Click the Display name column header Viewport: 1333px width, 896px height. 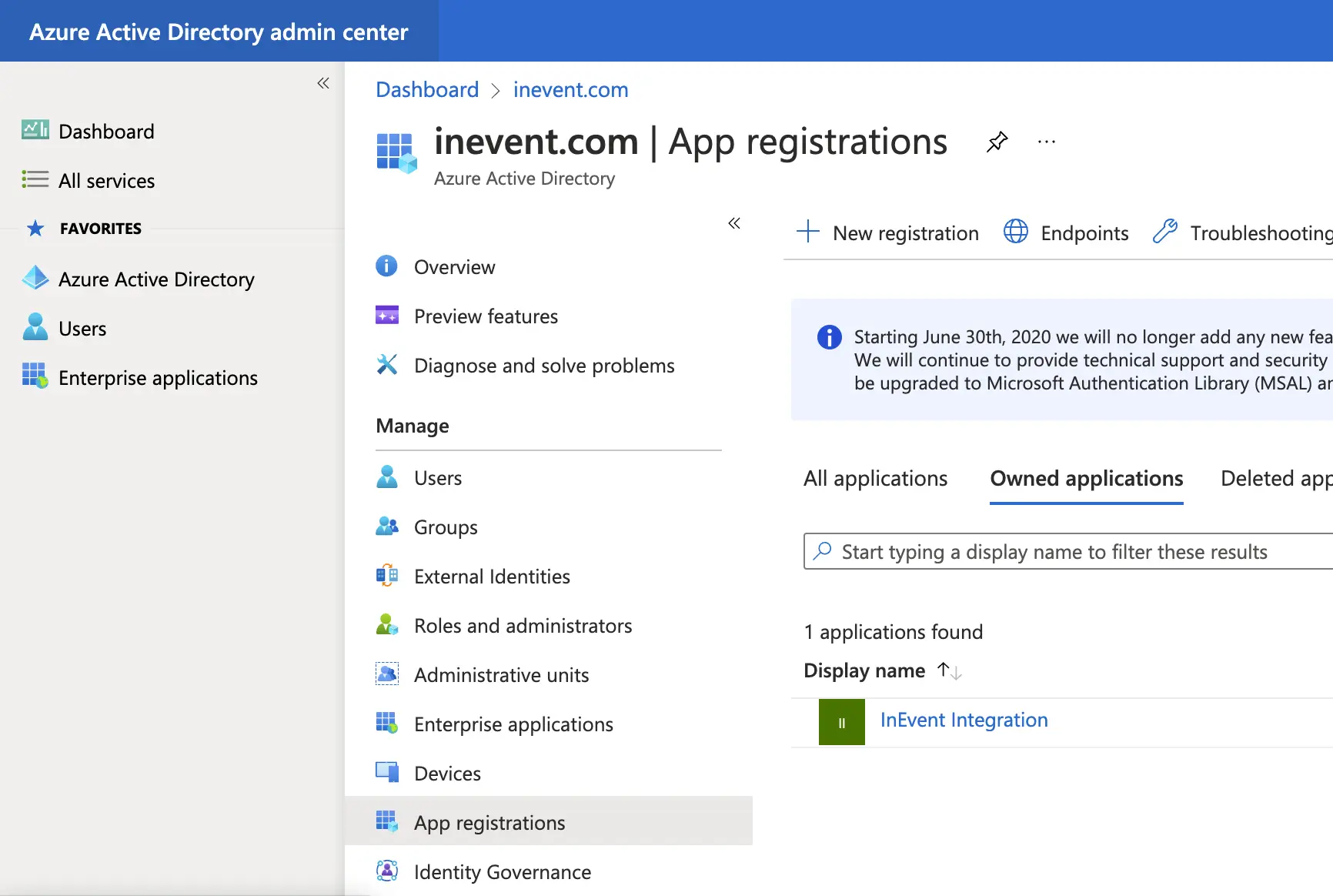864,670
